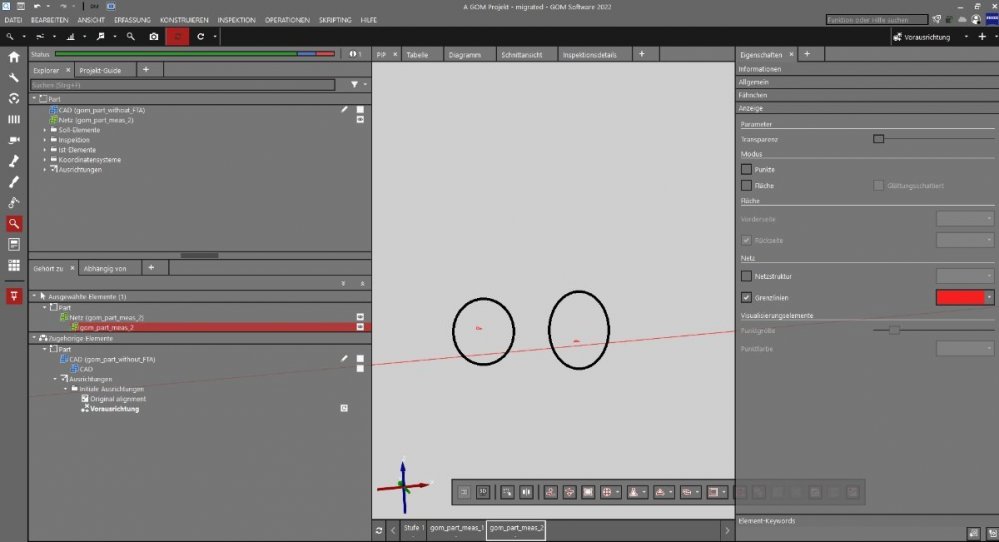Click the pencil icon on the CAD row
Viewport: 999px width, 542px height.
pyautogui.click(x=344, y=109)
